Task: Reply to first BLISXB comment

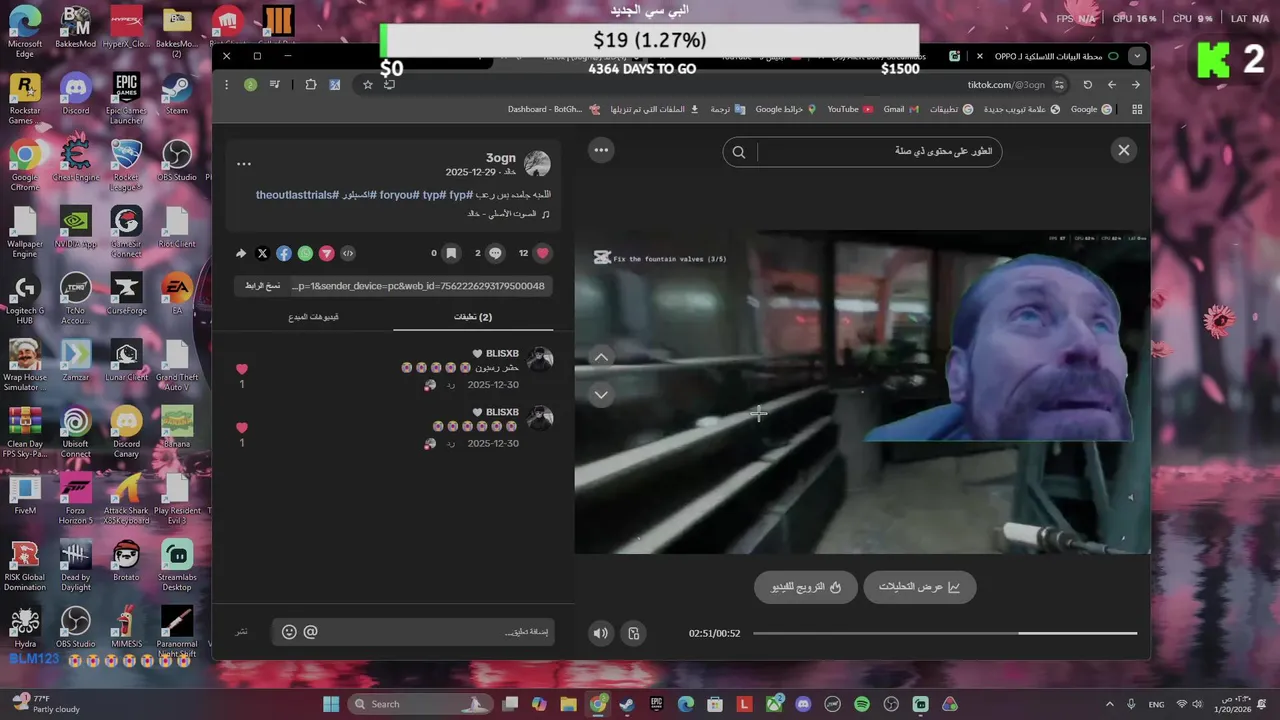Action: [451, 385]
